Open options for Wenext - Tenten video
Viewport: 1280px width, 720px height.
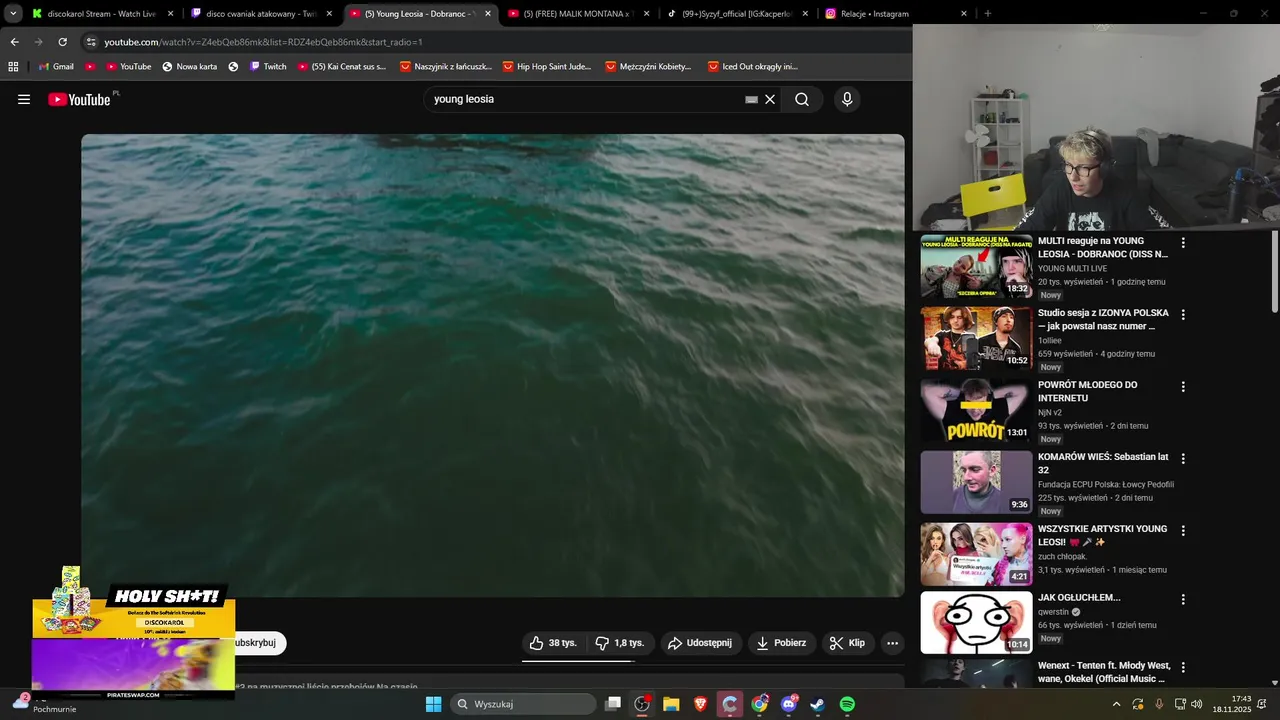pos(1183,667)
